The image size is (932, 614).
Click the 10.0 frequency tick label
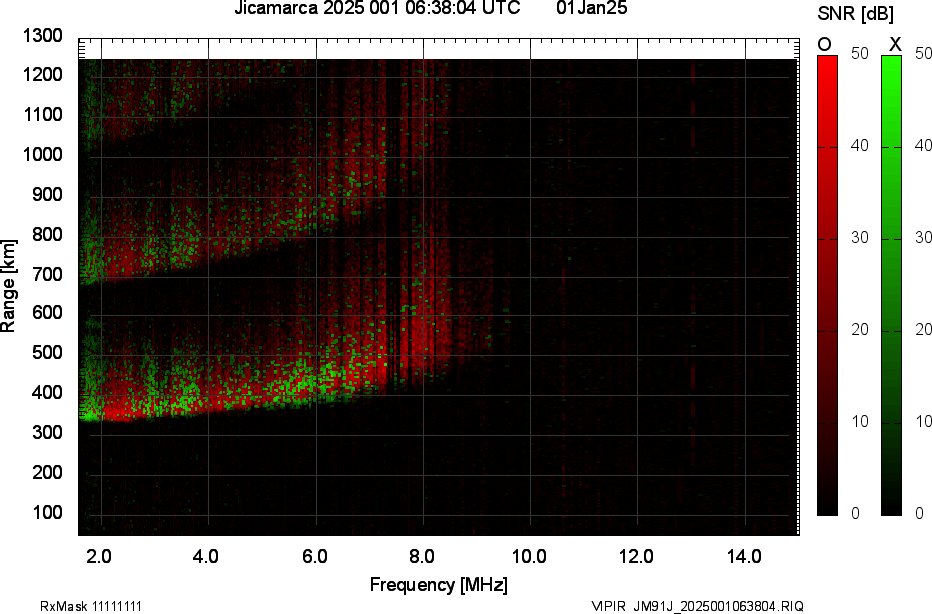click(x=529, y=556)
